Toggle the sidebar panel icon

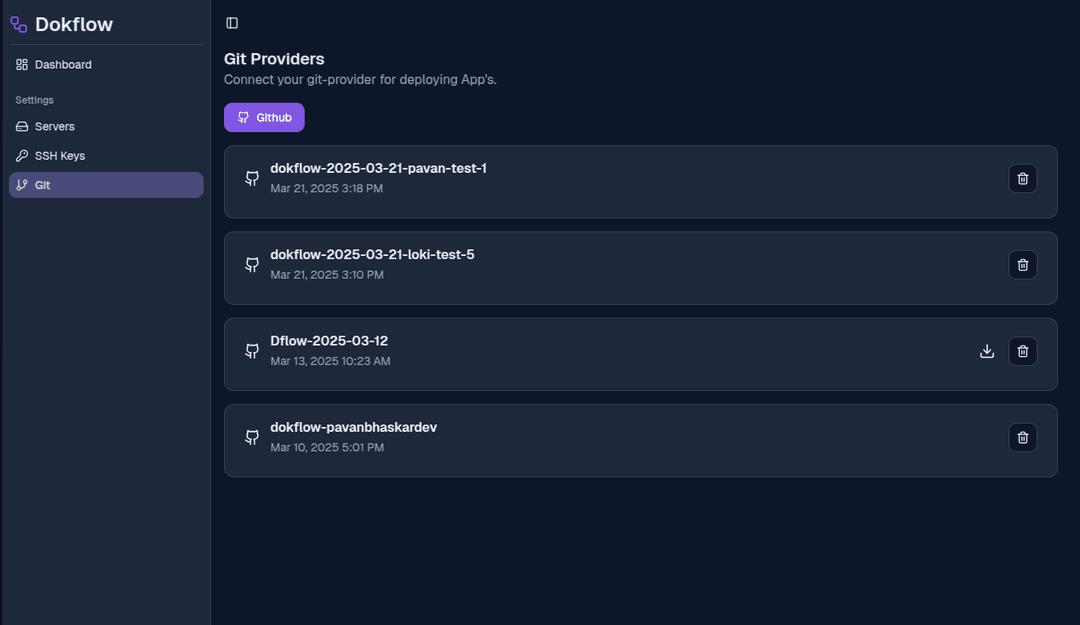tap(232, 23)
